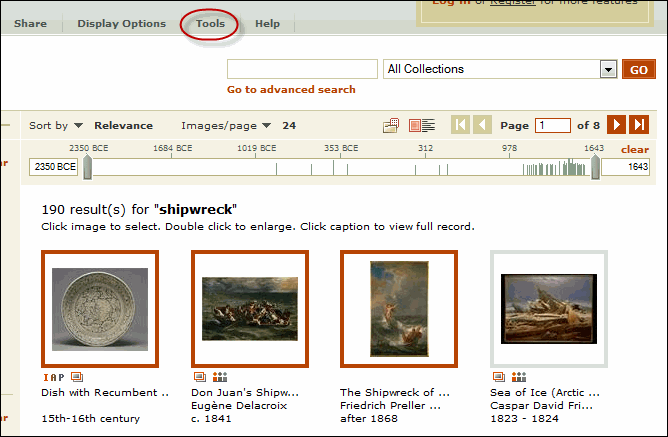668x437 pixels.
Task: Open the Sea of Ice (Arctic ... caption record
Action: 545,392
